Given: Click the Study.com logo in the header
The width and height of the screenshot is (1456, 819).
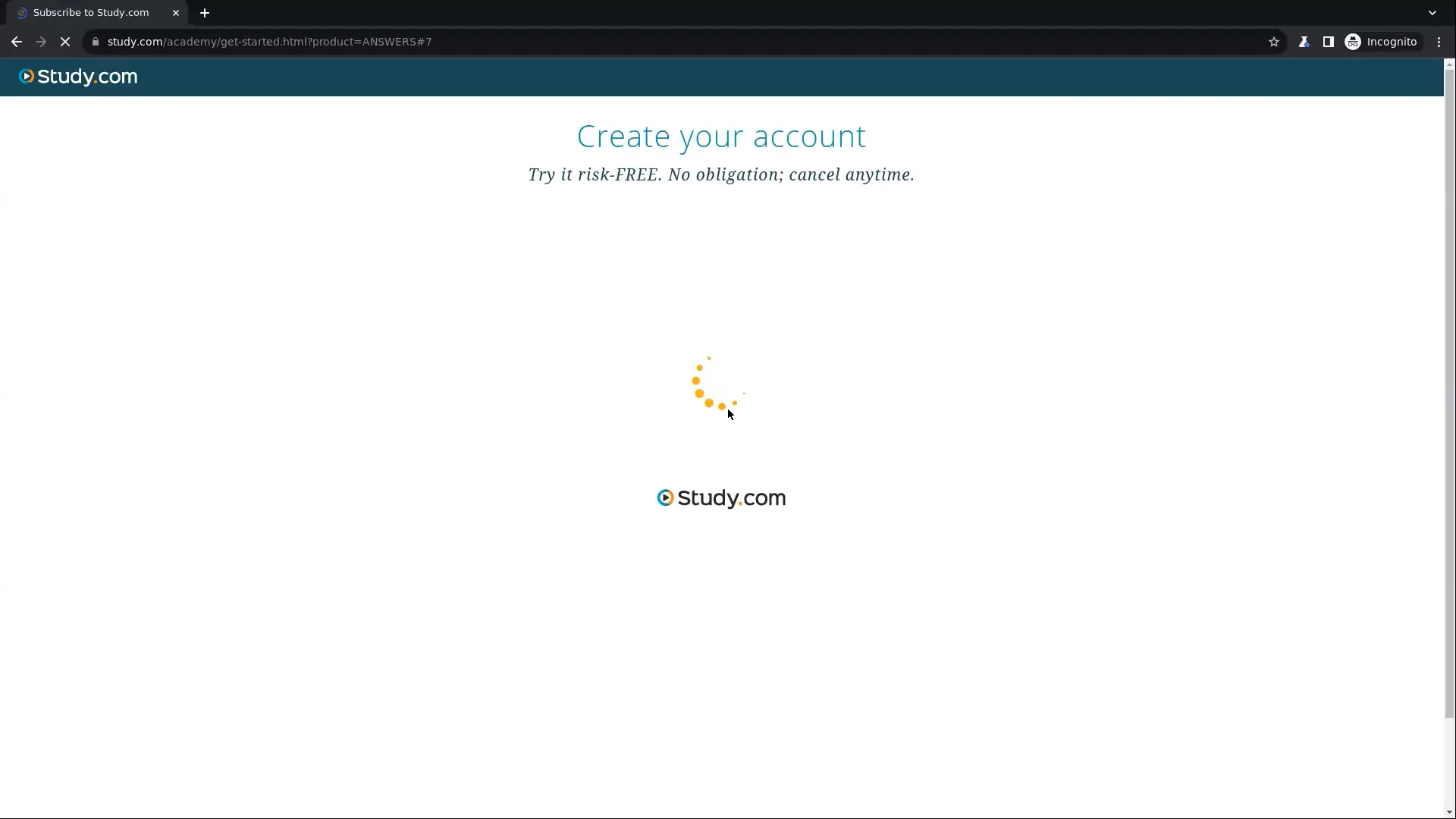Looking at the screenshot, I should [x=78, y=77].
